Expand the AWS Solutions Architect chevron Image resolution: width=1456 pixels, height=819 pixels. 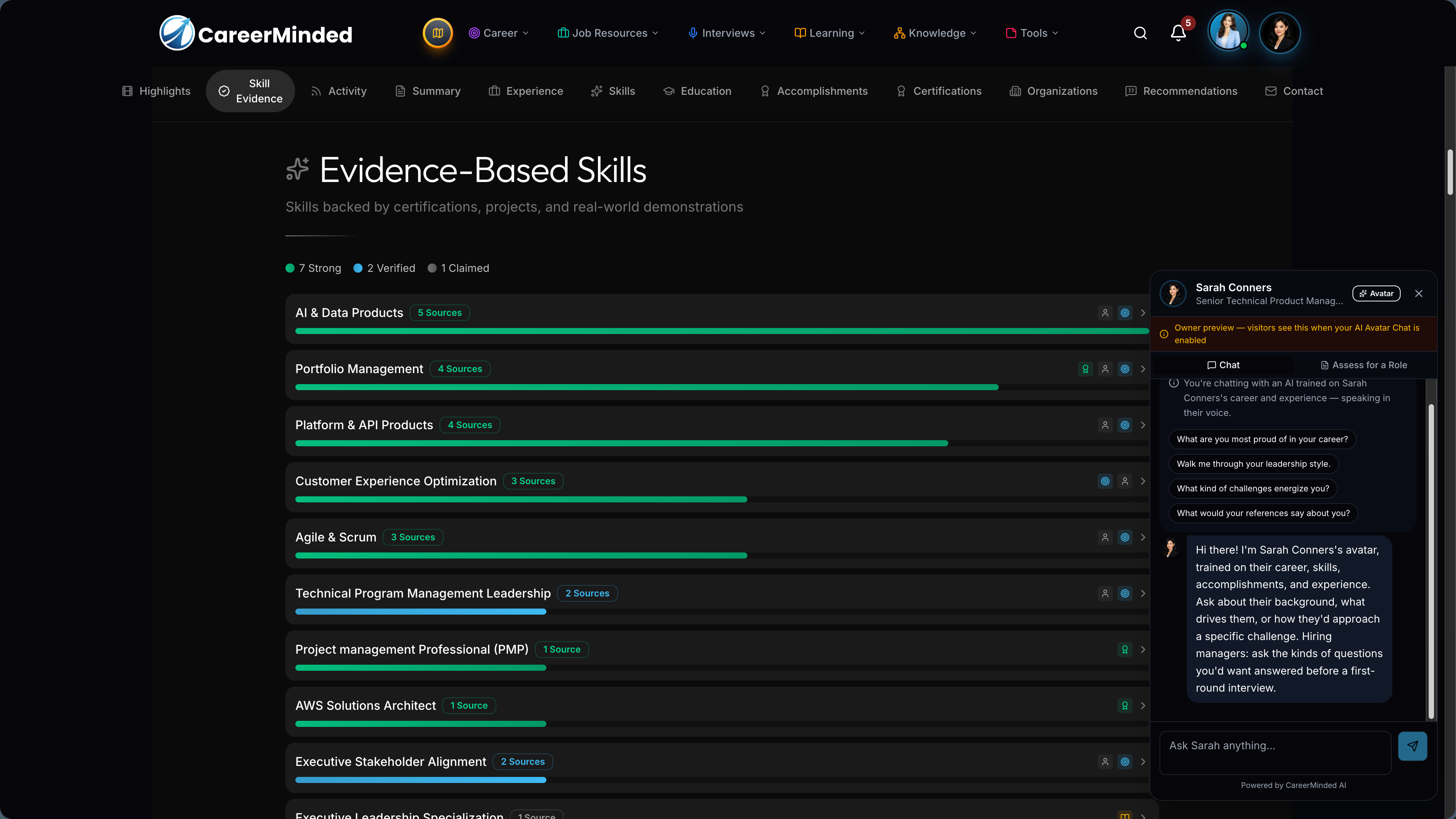click(x=1143, y=705)
